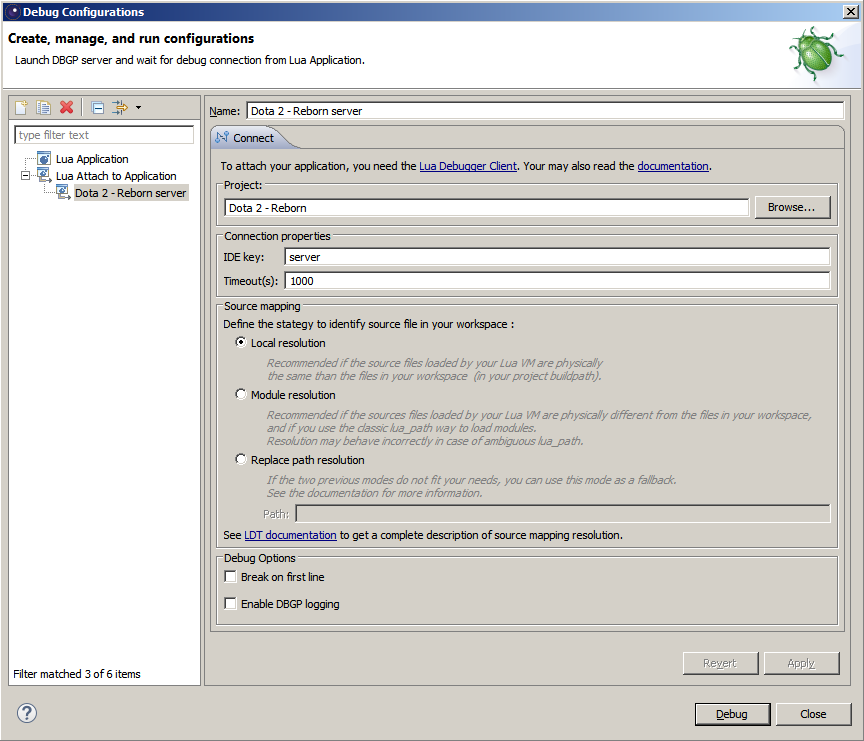The height and width of the screenshot is (741, 864).
Task: Delete selected launch configuration with red X
Action: point(67,107)
